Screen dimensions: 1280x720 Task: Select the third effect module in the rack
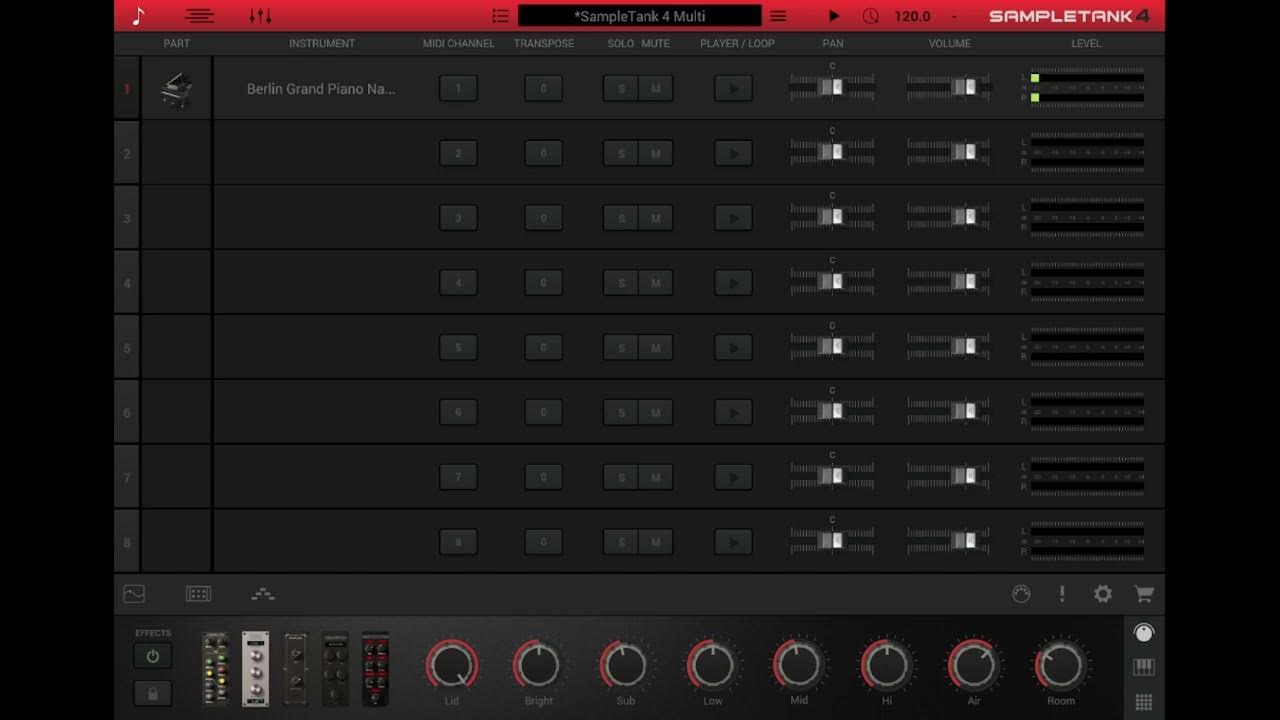296,669
